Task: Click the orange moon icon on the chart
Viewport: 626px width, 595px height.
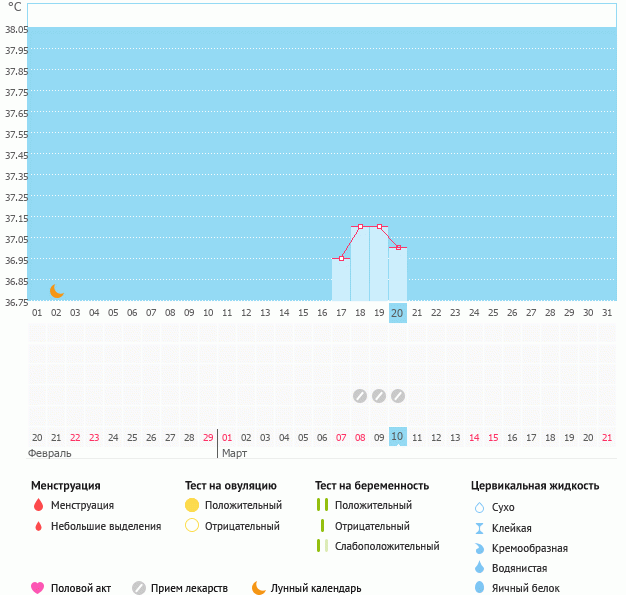Action: [57, 291]
